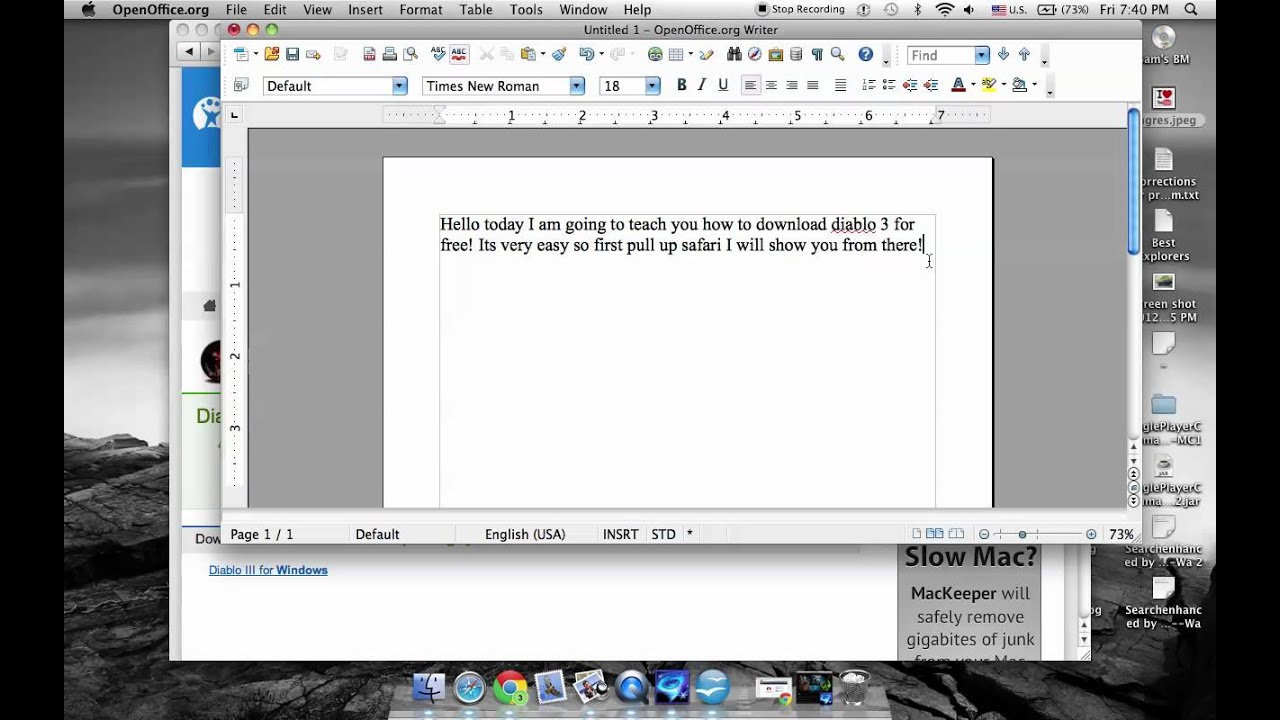Open Styles and Formatting icon
This screenshot has height=720, width=1280.
tap(241, 85)
